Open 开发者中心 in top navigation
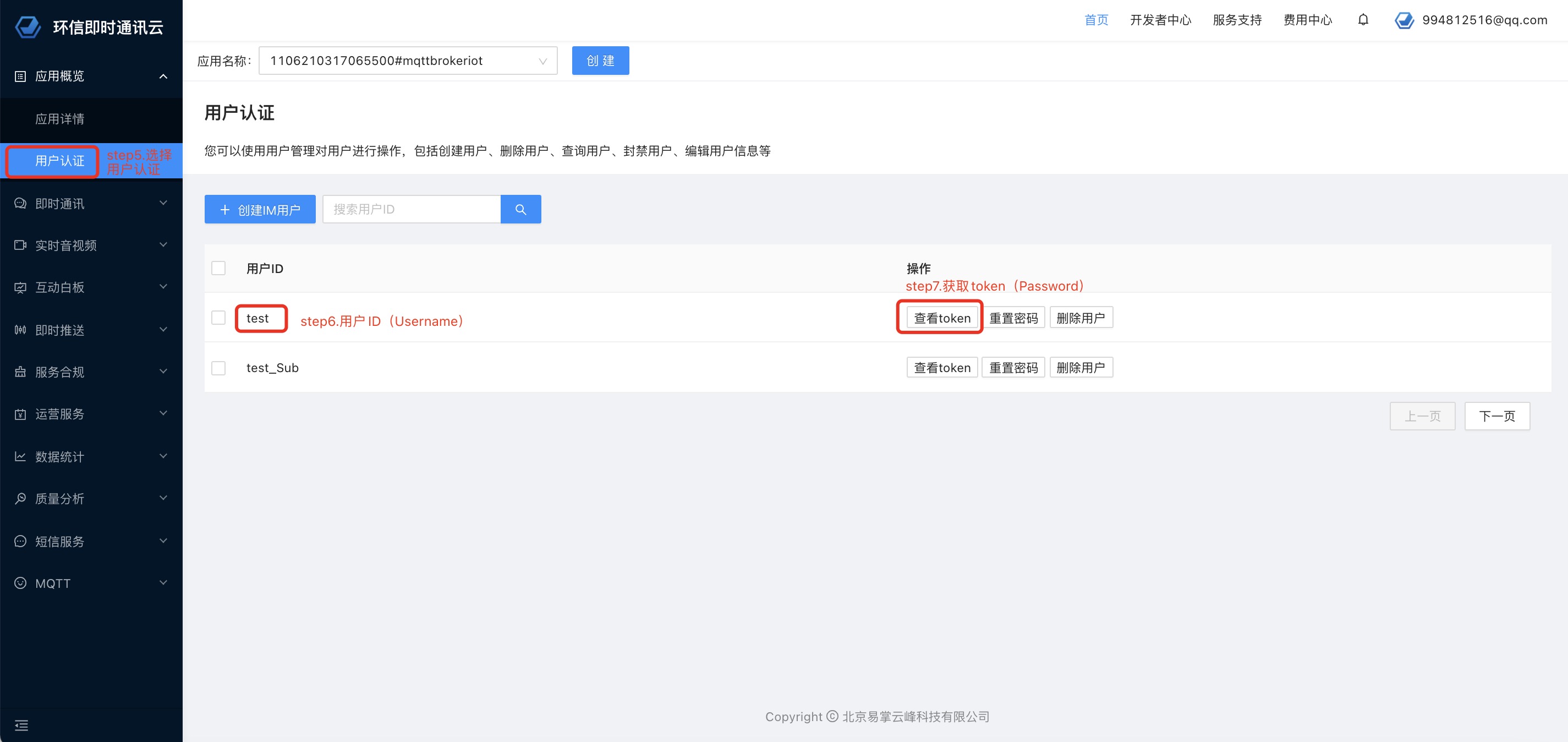 [1160, 20]
